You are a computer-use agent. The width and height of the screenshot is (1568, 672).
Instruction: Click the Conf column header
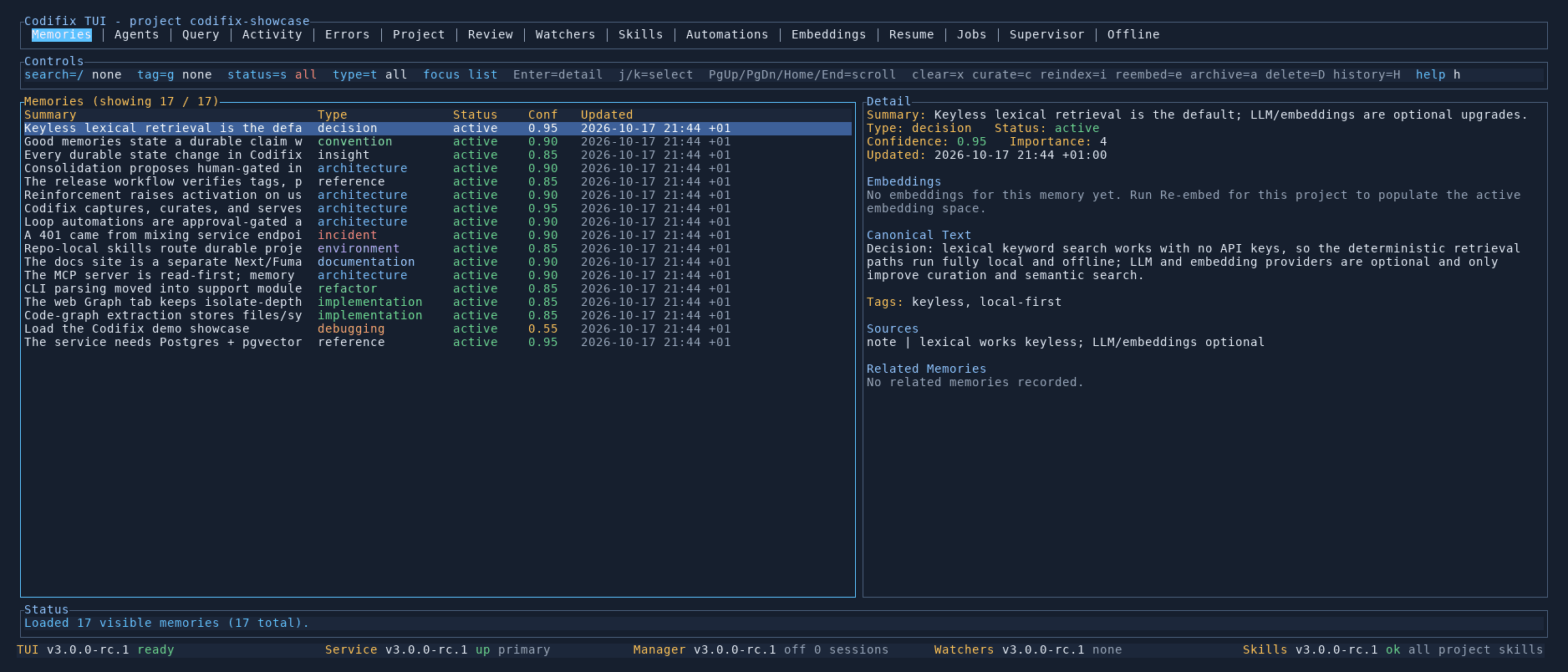(x=542, y=115)
